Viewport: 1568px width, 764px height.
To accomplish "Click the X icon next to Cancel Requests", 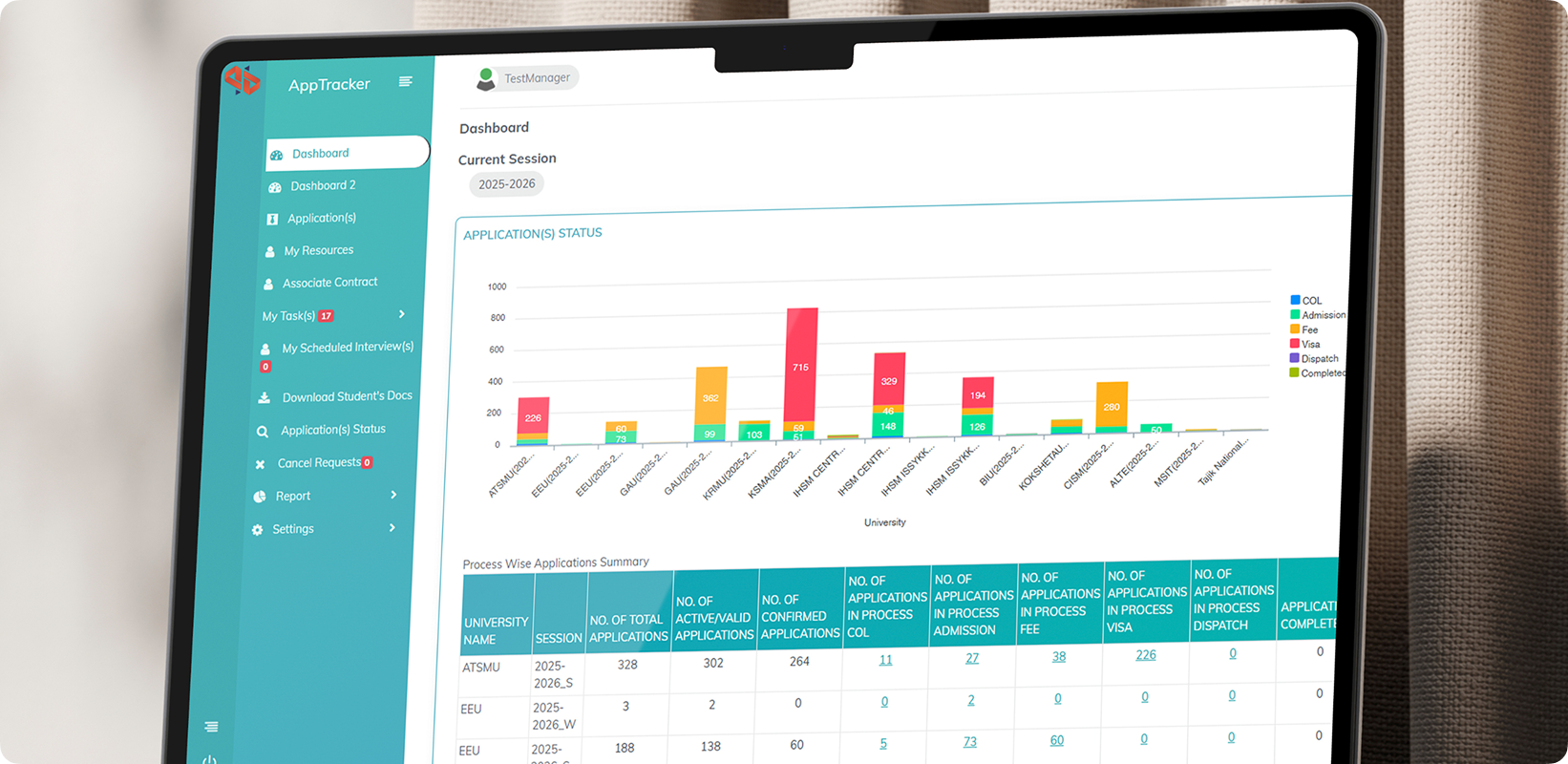I will coord(260,465).
